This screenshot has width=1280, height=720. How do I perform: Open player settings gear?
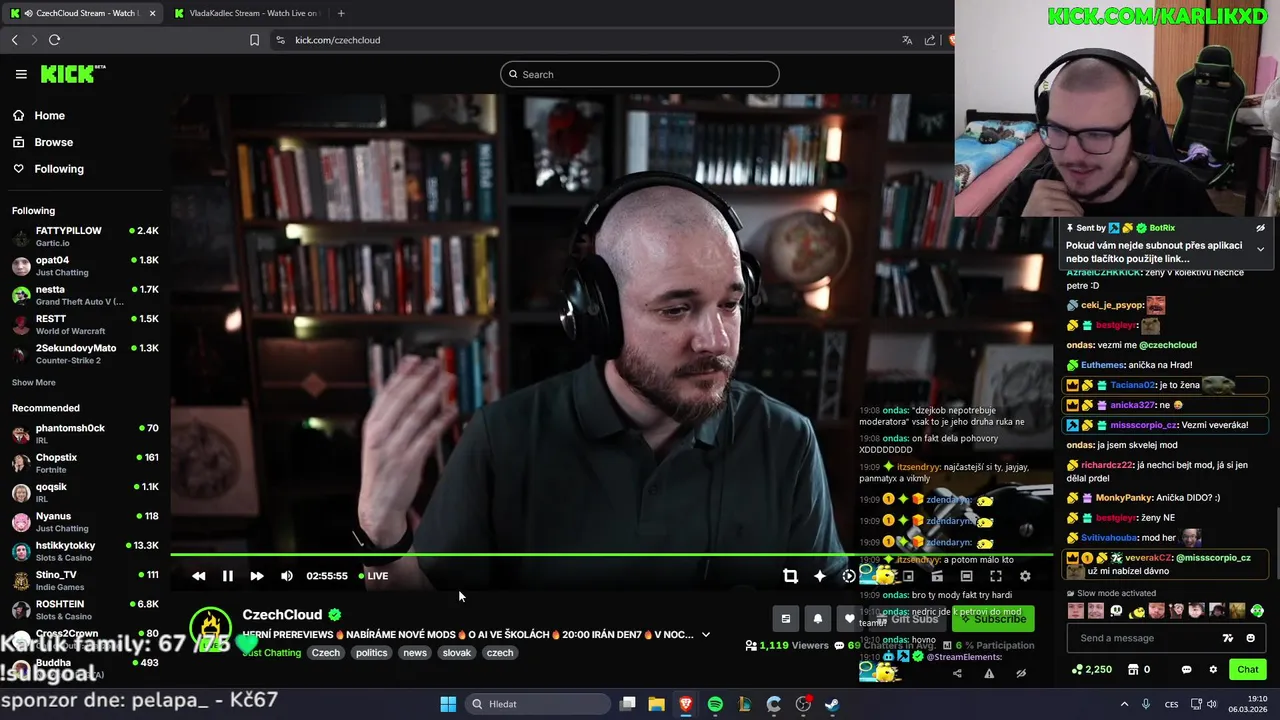[x=1025, y=576]
